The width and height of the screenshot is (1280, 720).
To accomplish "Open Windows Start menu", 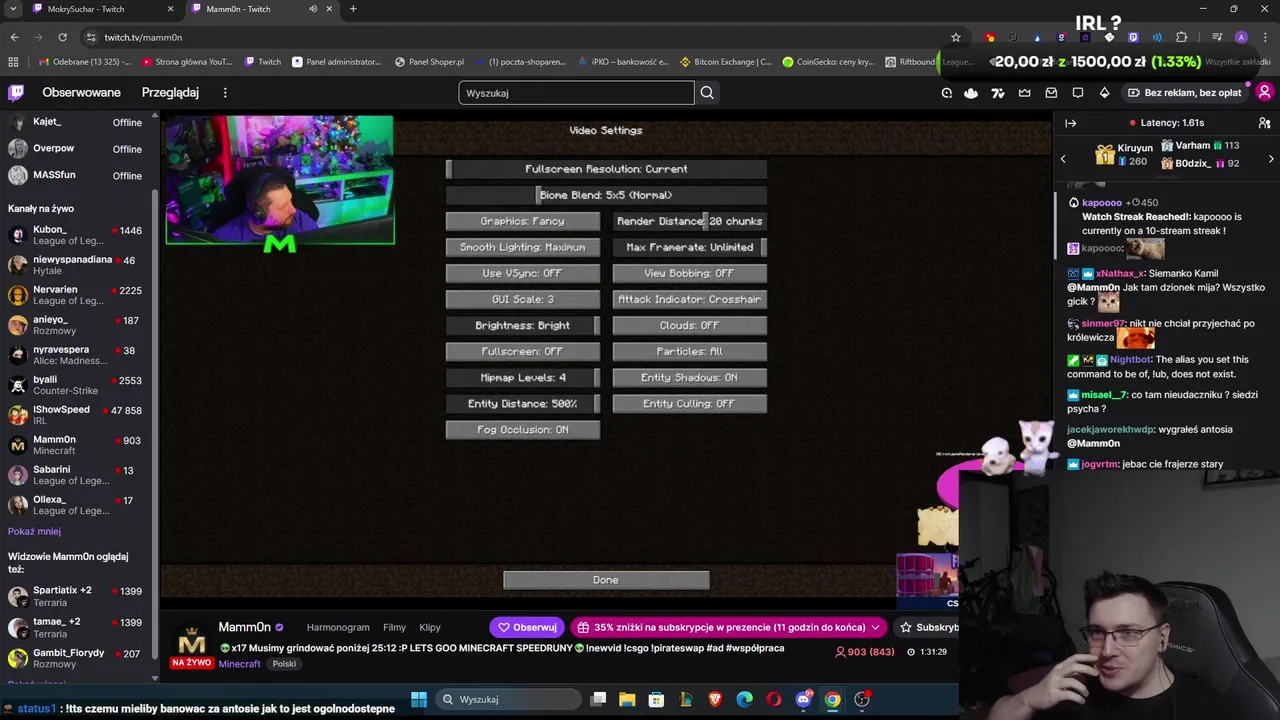I will click(419, 699).
